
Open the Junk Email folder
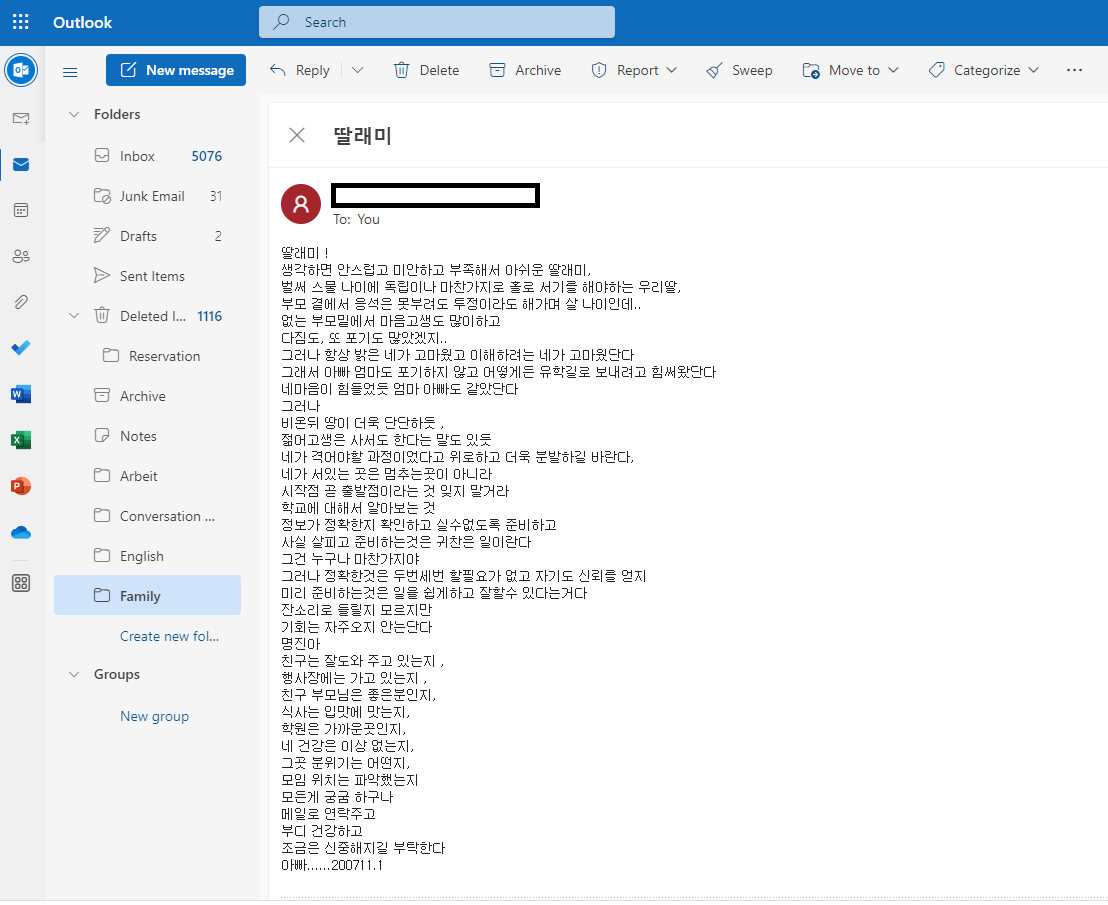147,196
